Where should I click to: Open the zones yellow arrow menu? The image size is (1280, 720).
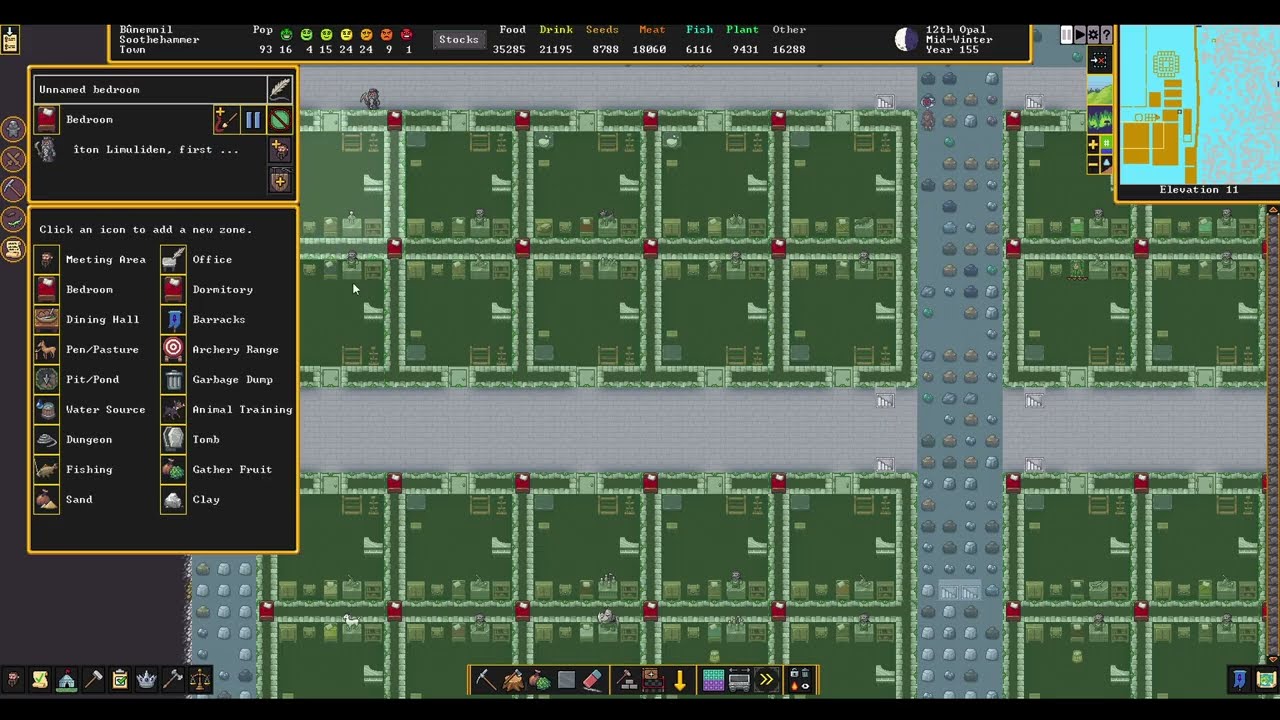click(x=680, y=680)
